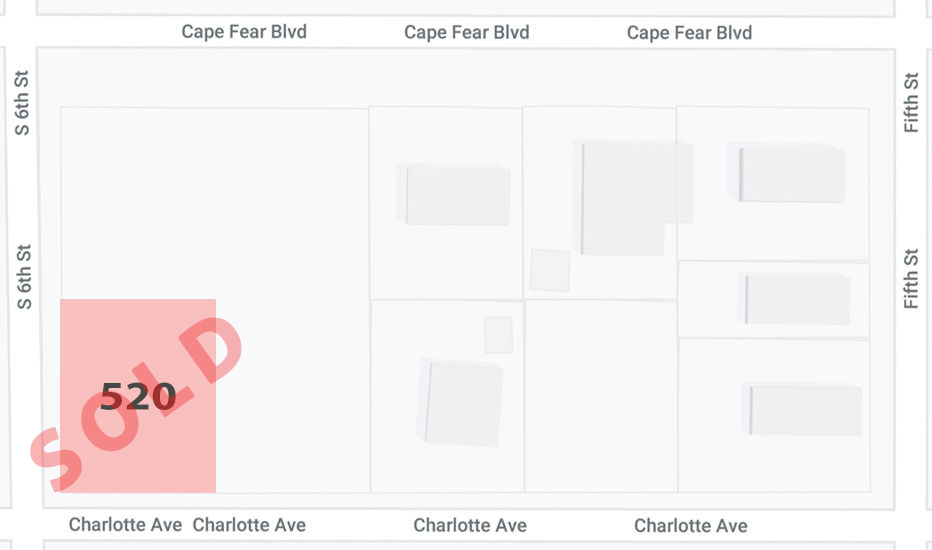Click the middle Cape Fear Blvd street label
The height and width of the screenshot is (550, 932).
tap(467, 32)
